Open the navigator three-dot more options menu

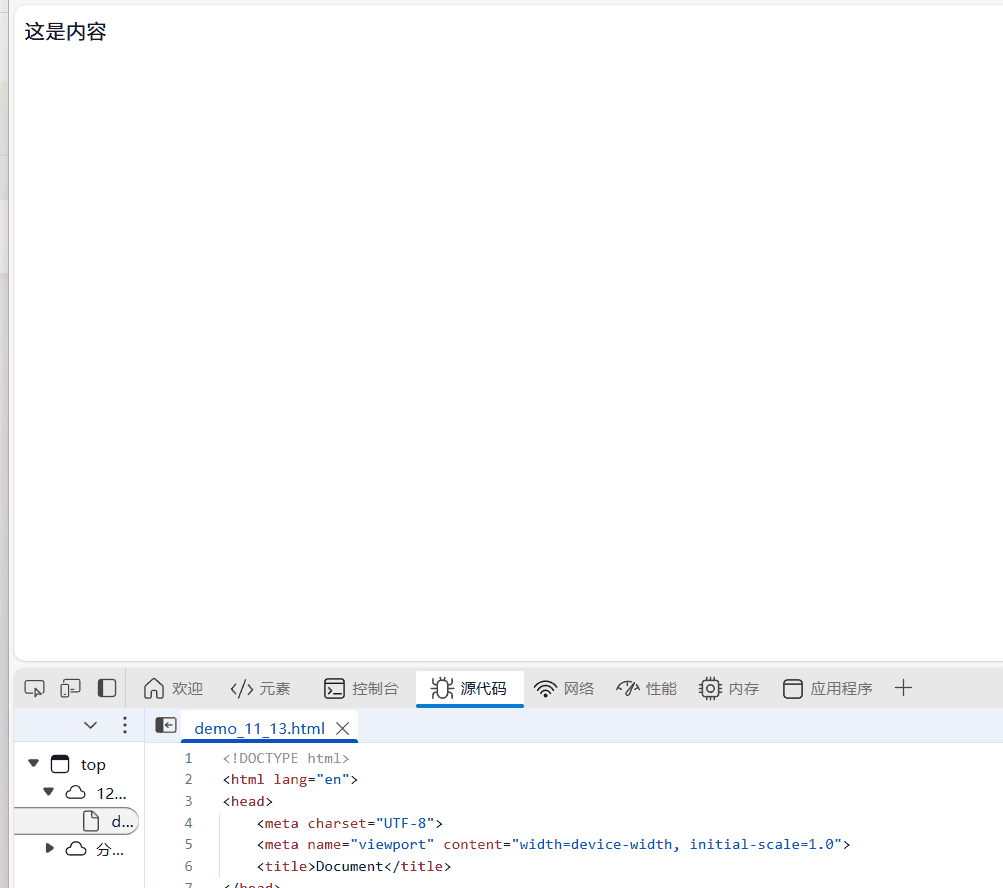click(x=125, y=725)
